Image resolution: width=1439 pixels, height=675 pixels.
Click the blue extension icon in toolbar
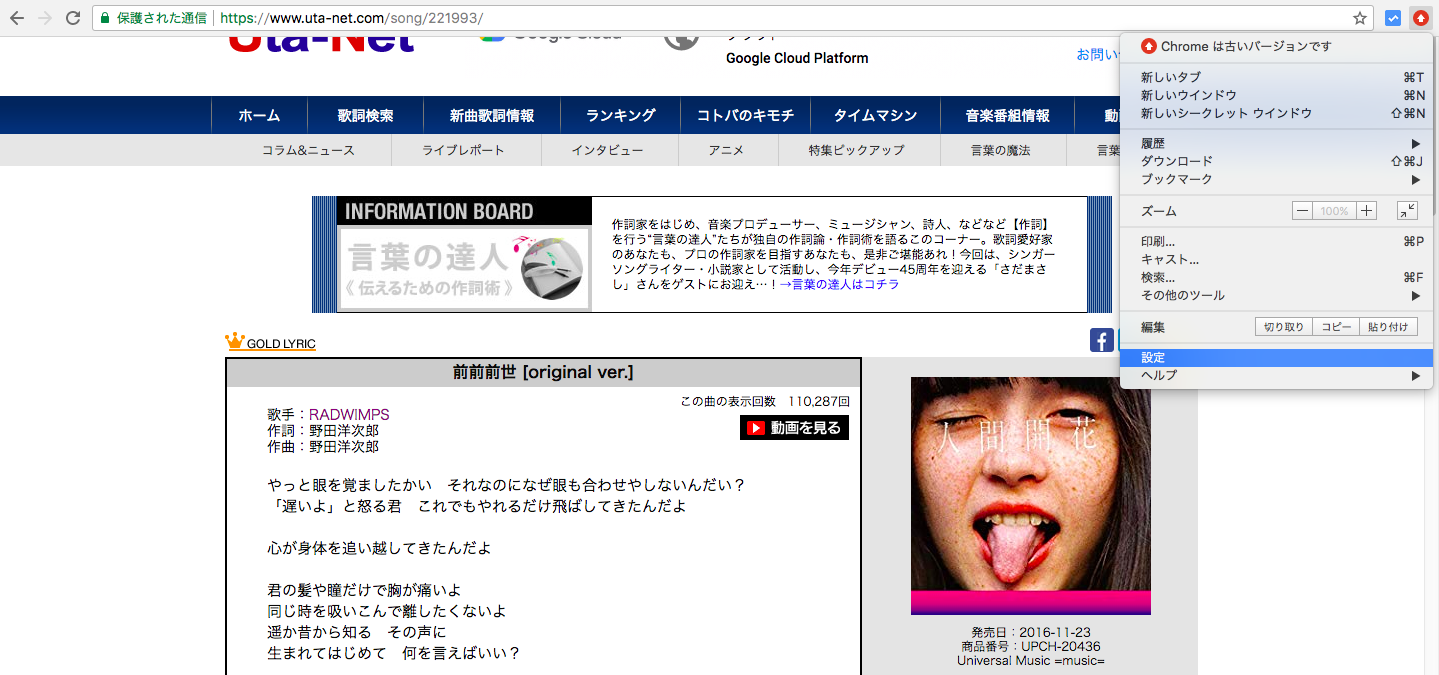tap(1392, 18)
